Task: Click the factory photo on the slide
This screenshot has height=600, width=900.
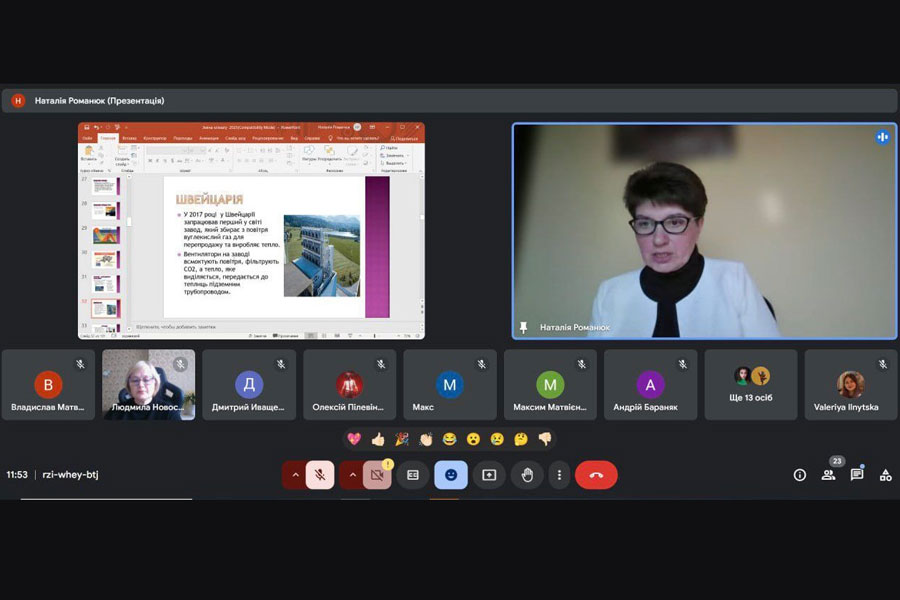Action: tap(322, 256)
